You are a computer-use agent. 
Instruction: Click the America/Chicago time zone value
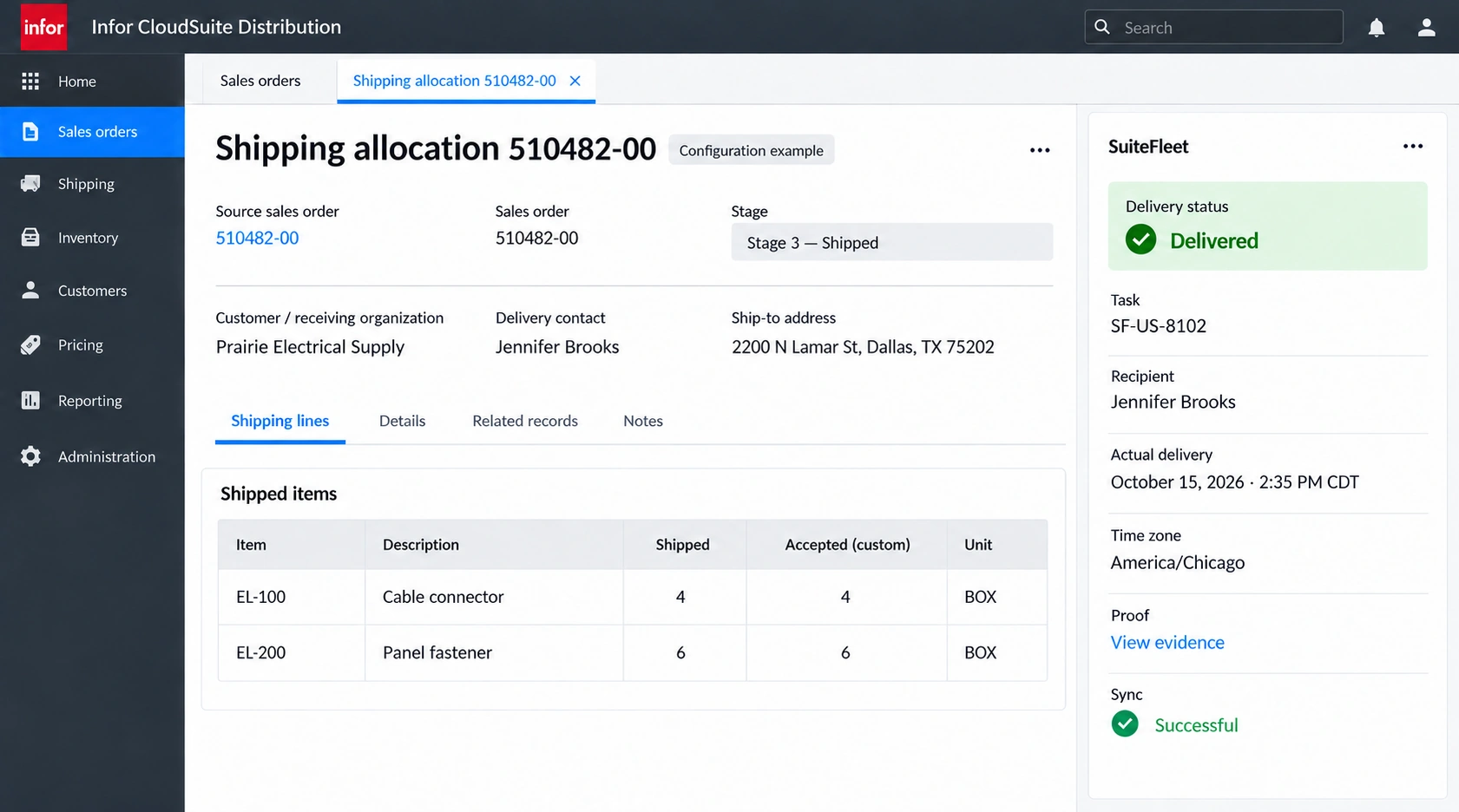(x=1177, y=562)
